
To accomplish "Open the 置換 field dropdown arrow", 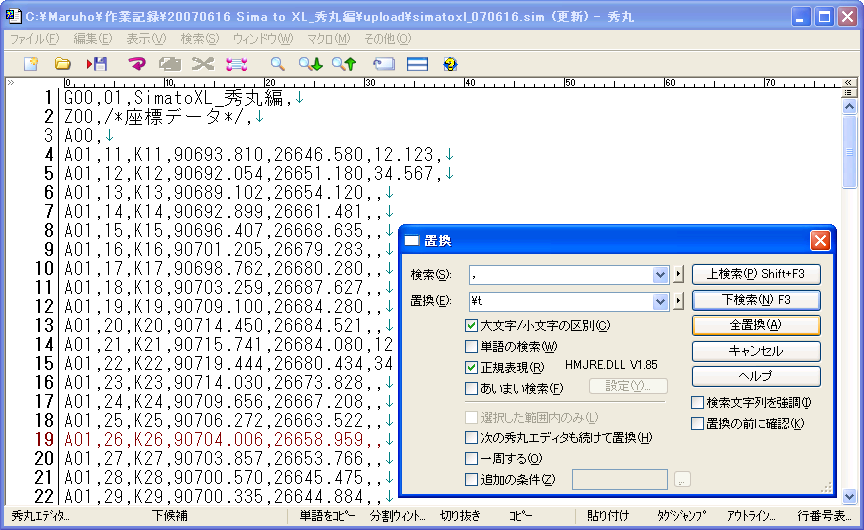I will [660, 301].
